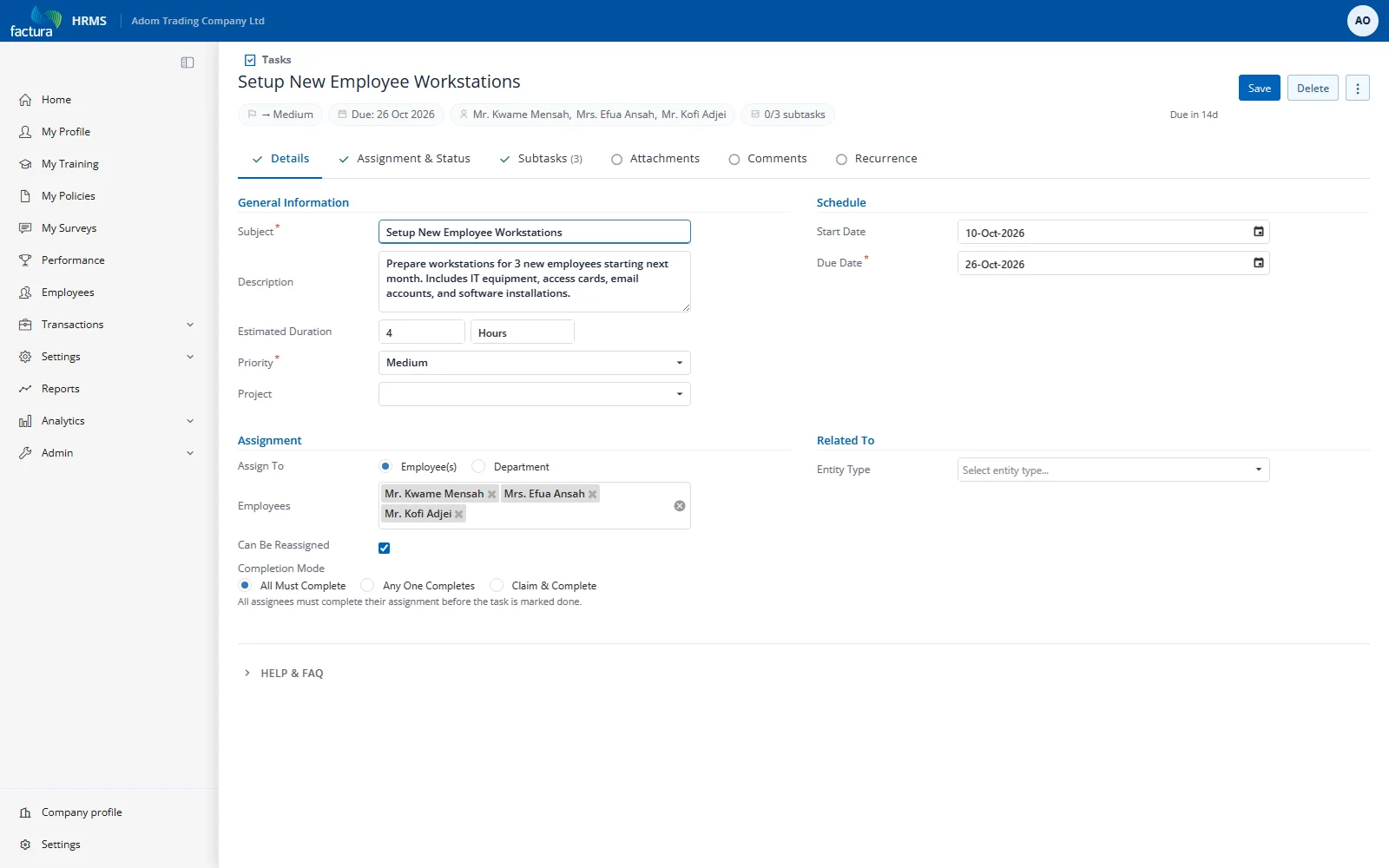This screenshot has height=868, width=1389.
Task: Save the task
Action: [1259, 89]
